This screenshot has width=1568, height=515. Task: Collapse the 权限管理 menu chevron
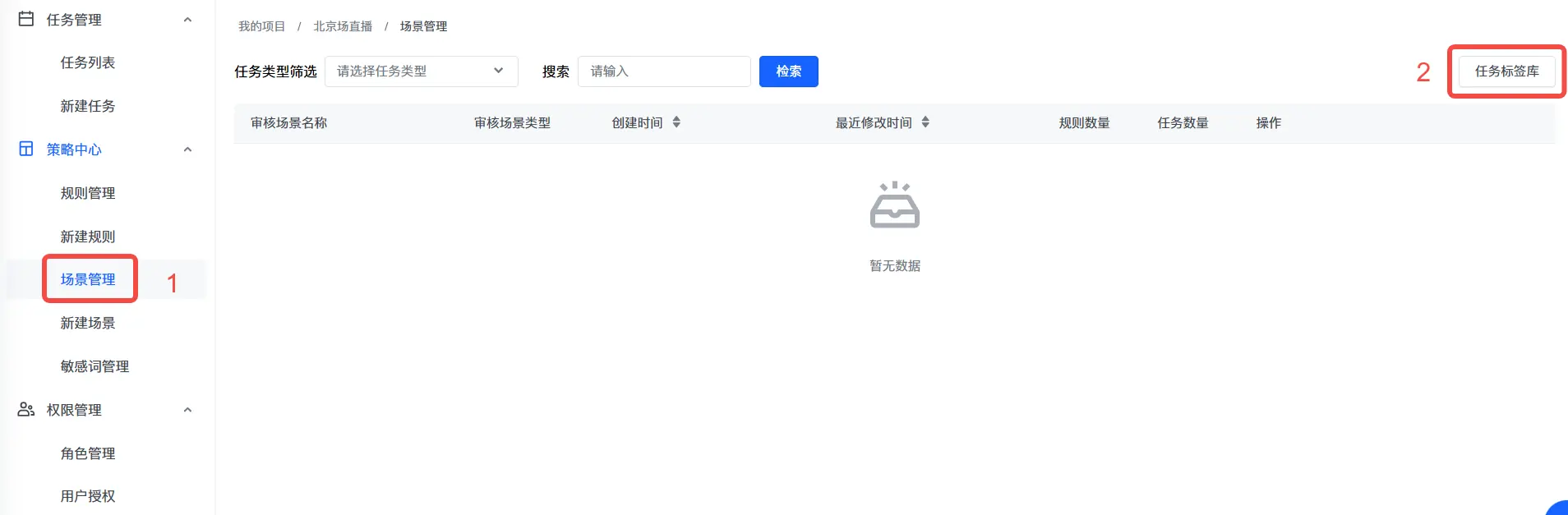(187, 410)
